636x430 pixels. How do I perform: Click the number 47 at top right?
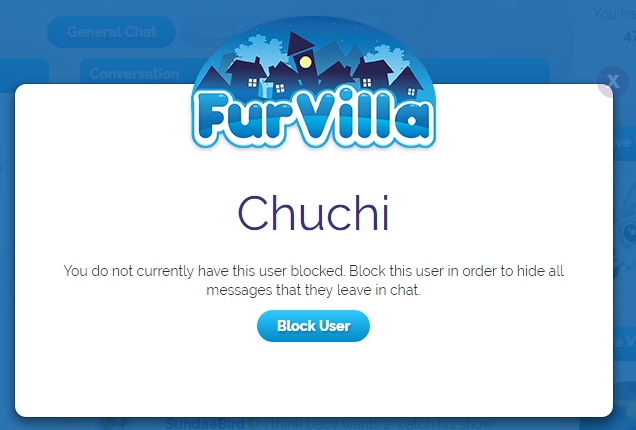tap(630, 37)
